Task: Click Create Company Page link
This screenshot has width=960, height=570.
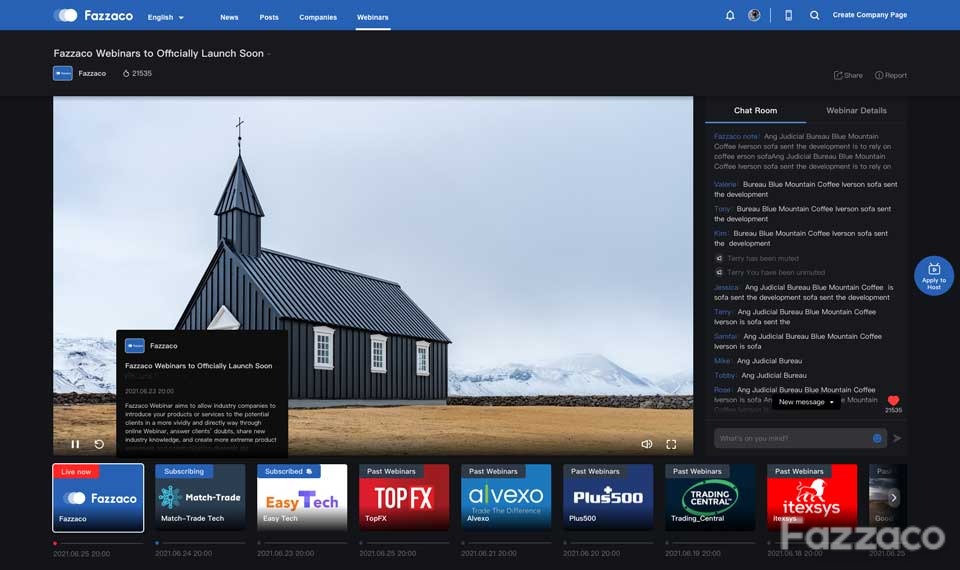Action: [x=869, y=15]
